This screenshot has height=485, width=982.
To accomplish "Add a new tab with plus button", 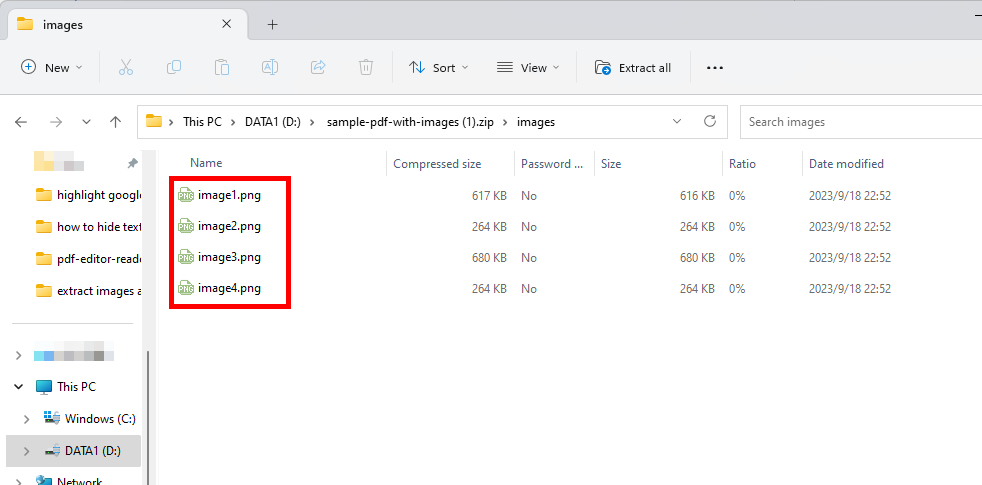I will tap(272, 25).
